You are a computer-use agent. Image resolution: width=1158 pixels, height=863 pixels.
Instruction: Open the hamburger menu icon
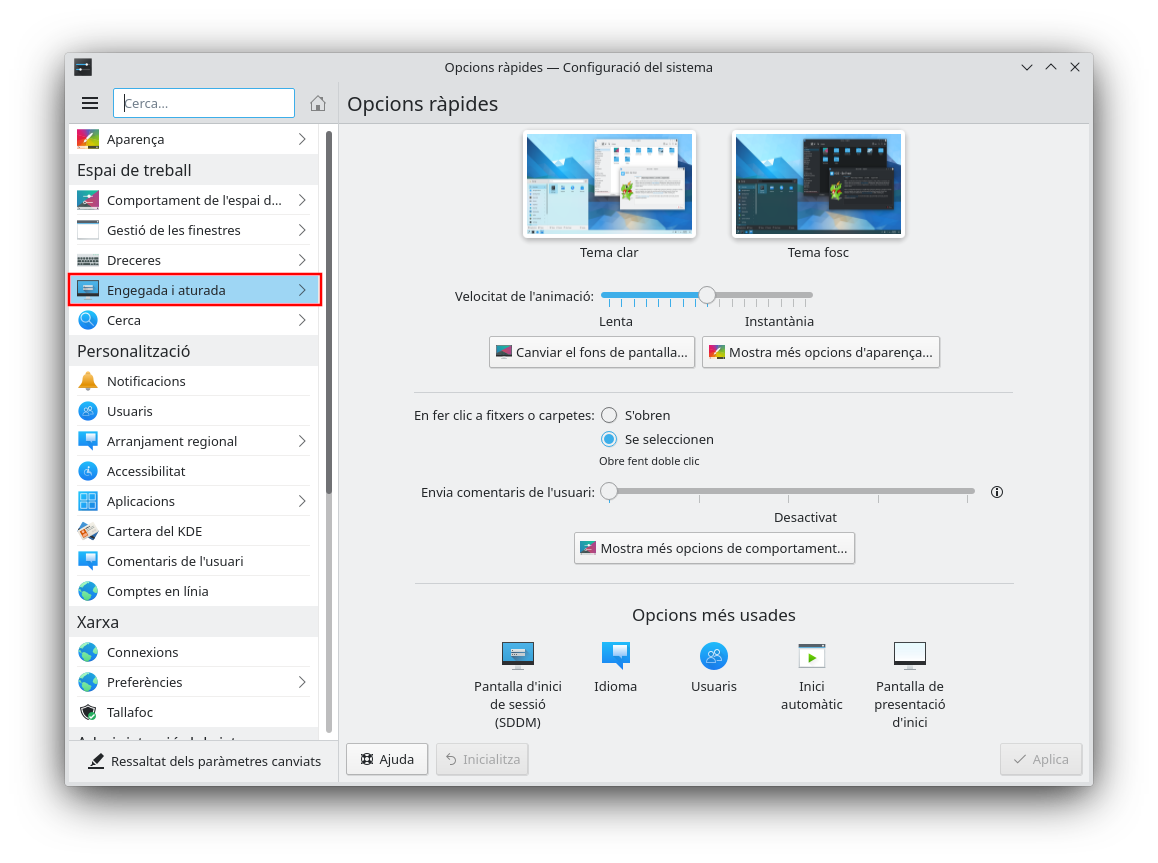(x=90, y=103)
